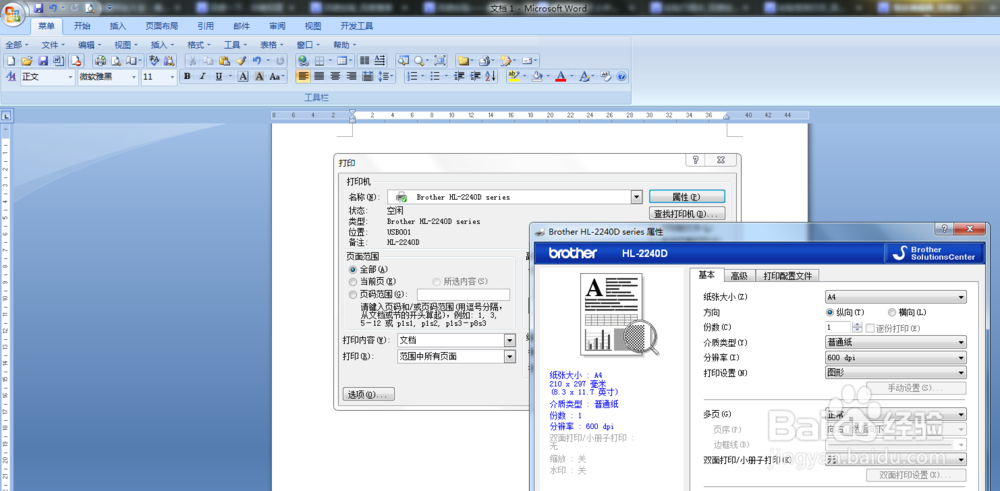The image size is (1000, 491).
Task: Click the 份数 copies stepper arrows
Action: click(x=857, y=327)
